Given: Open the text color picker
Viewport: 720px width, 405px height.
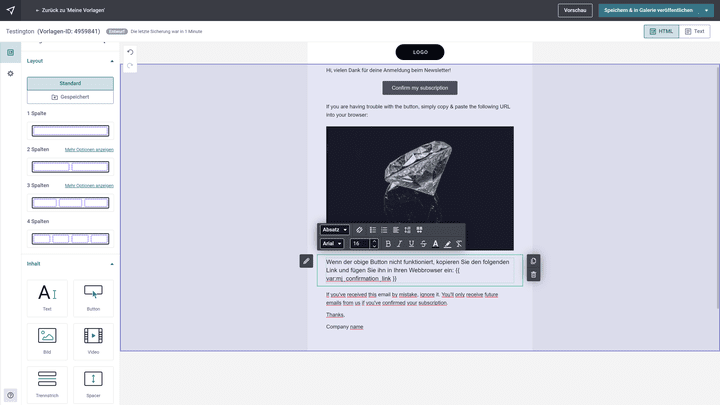Looking at the screenshot, I should 435,244.
